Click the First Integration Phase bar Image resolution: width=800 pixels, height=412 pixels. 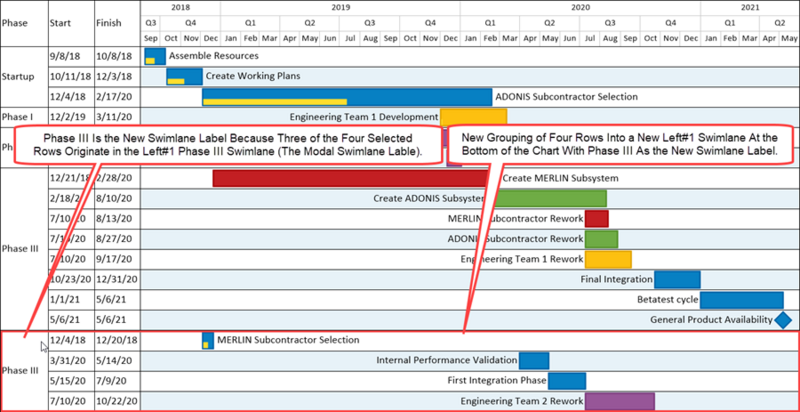(x=567, y=381)
